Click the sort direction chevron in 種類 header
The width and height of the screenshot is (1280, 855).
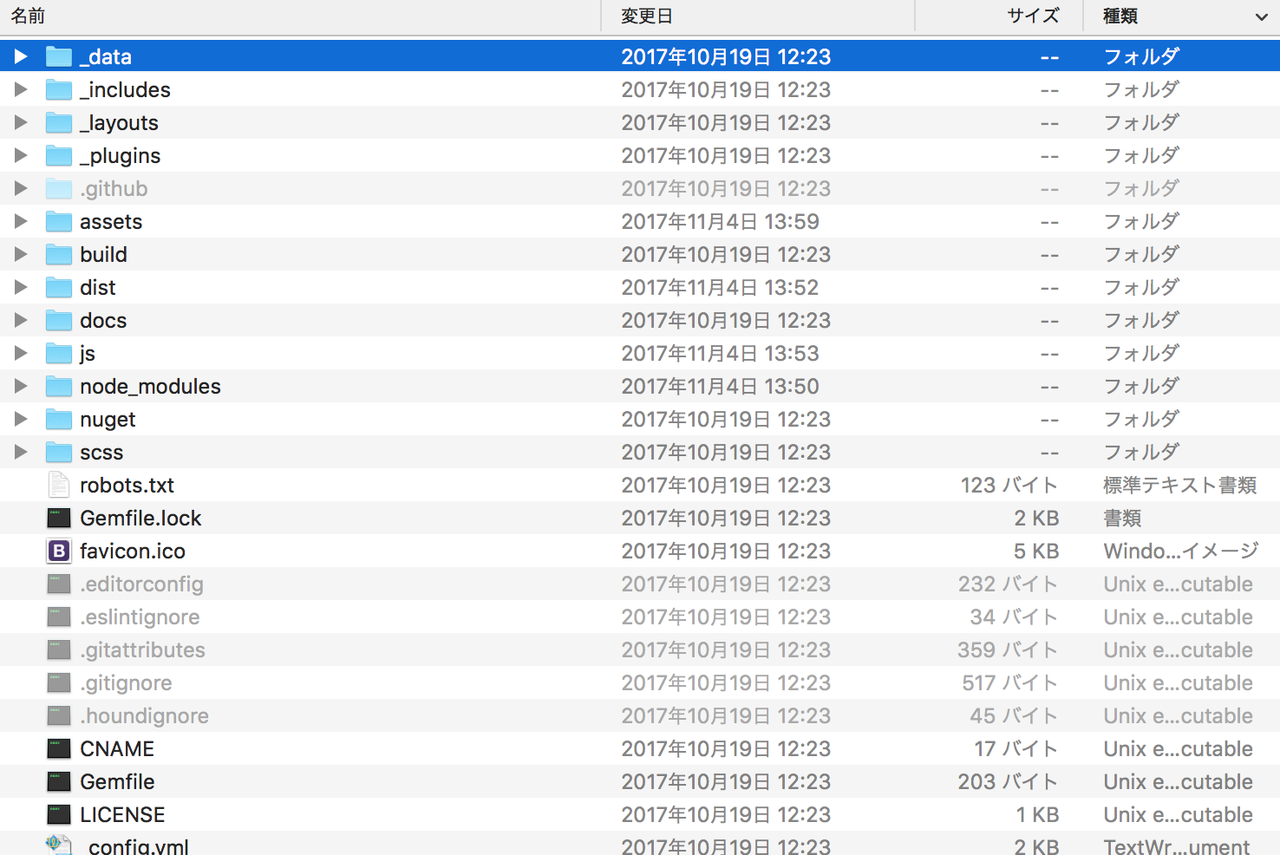(x=1261, y=17)
